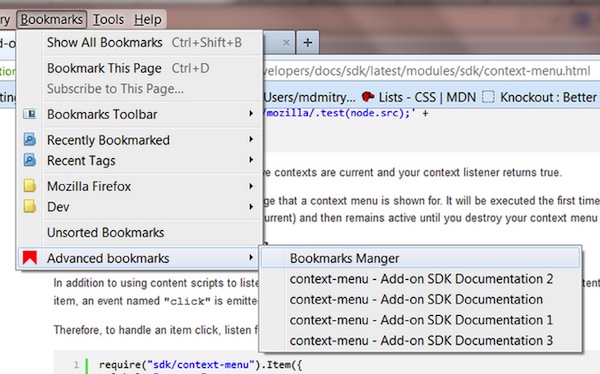This screenshot has height=374, width=600.
Task: Expand the Recently Bookmarked arrow
Action: 251,139
